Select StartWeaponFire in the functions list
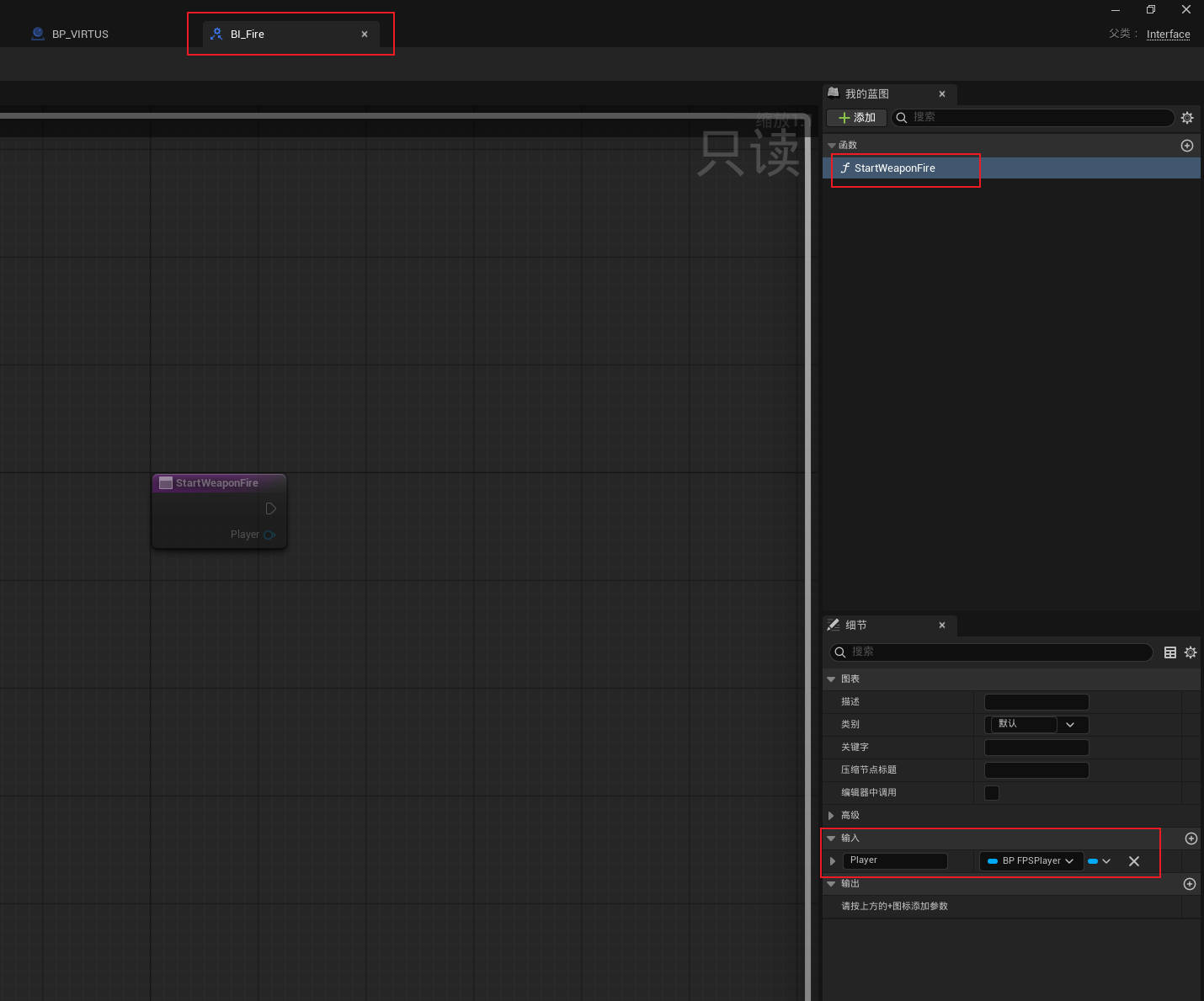This screenshot has height=1001, width=1204. [1011, 168]
